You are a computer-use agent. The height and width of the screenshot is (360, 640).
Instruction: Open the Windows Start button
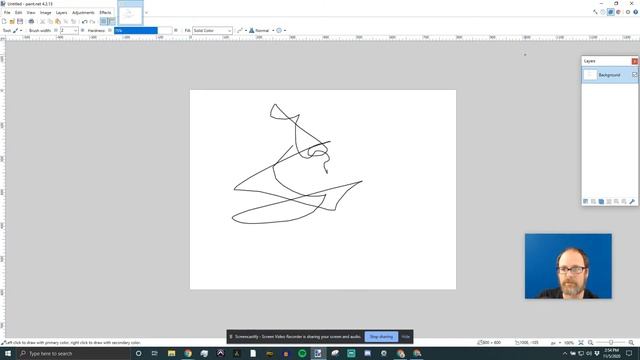tap(8, 353)
